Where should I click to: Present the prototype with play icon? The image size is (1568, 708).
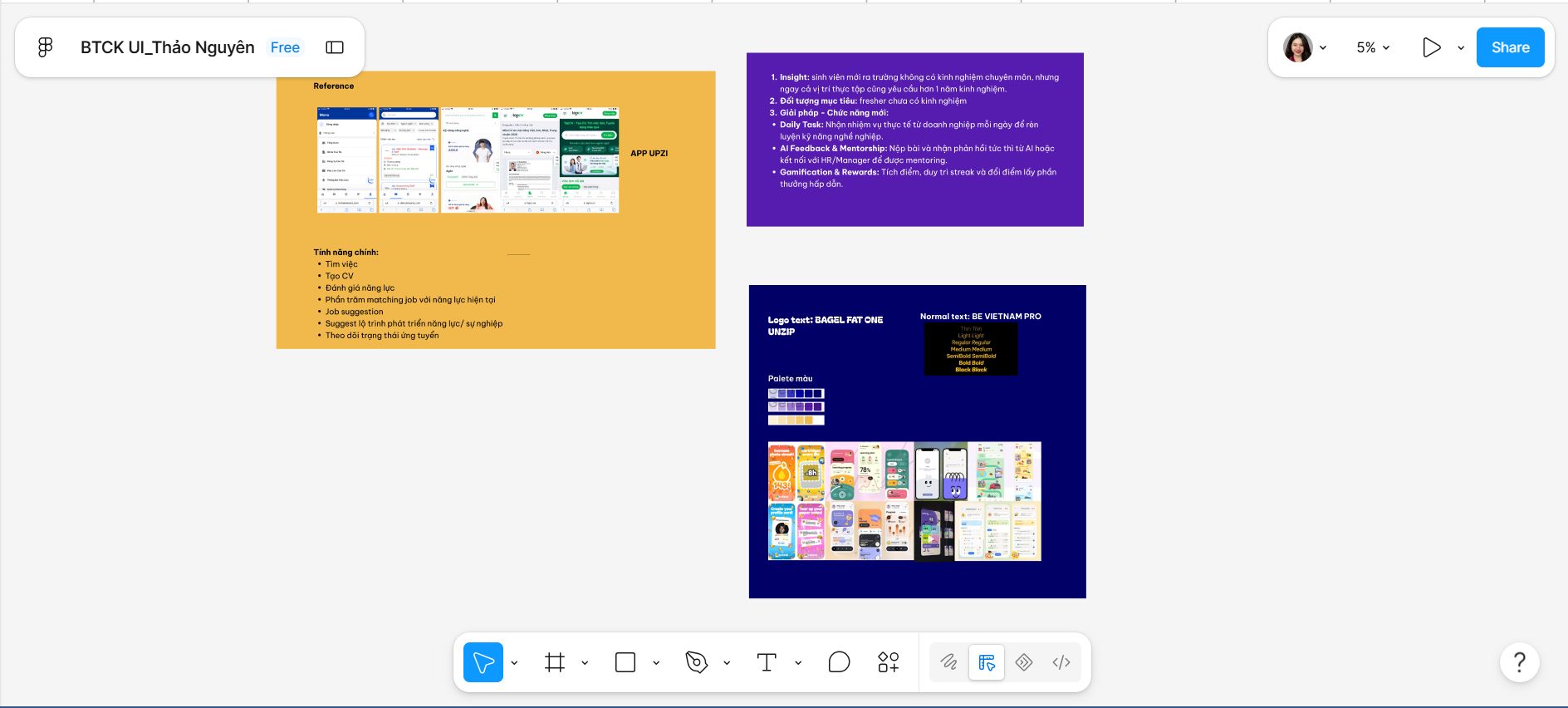tap(1431, 47)
